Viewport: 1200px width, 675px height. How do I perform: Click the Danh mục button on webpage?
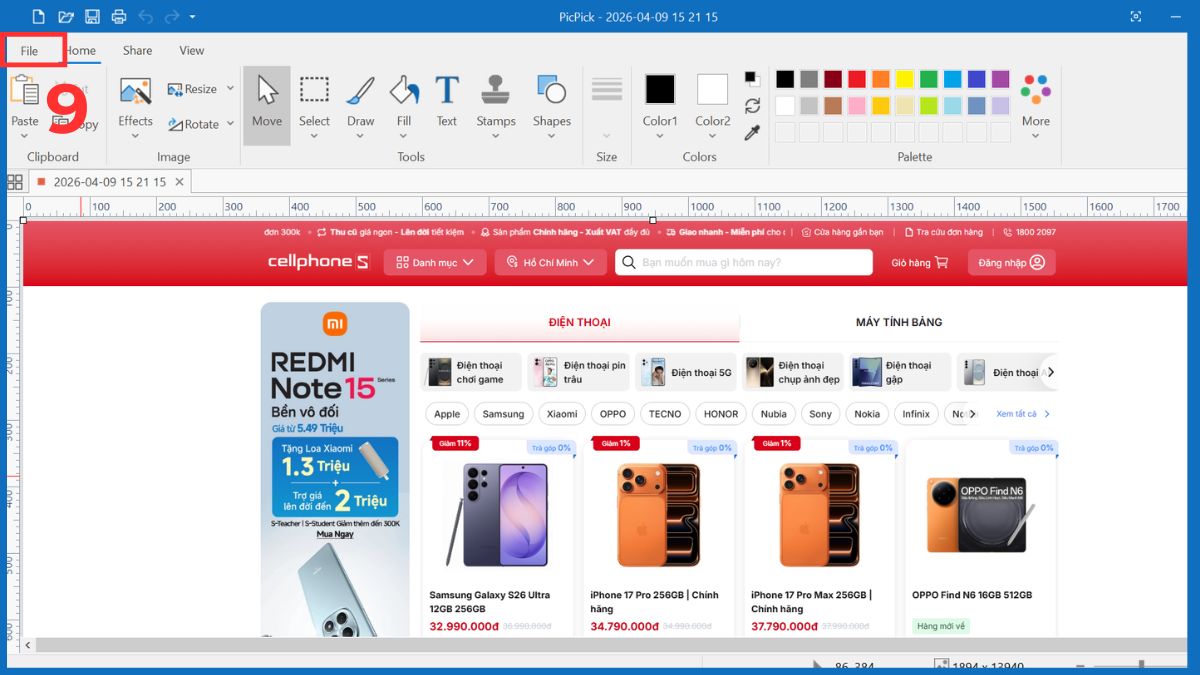pos(435,262)
